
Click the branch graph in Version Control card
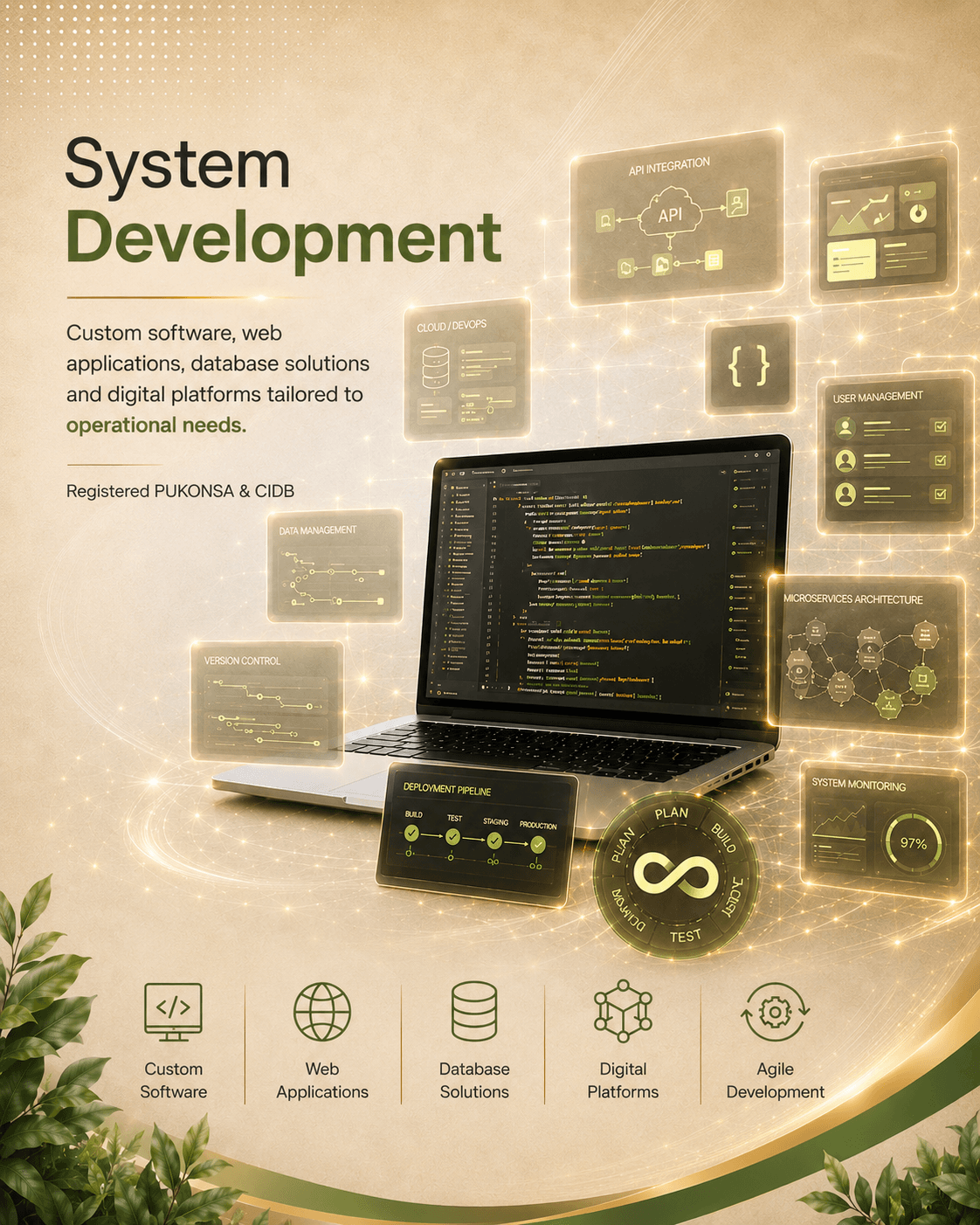pyautogui.click(x=266, y=711)
